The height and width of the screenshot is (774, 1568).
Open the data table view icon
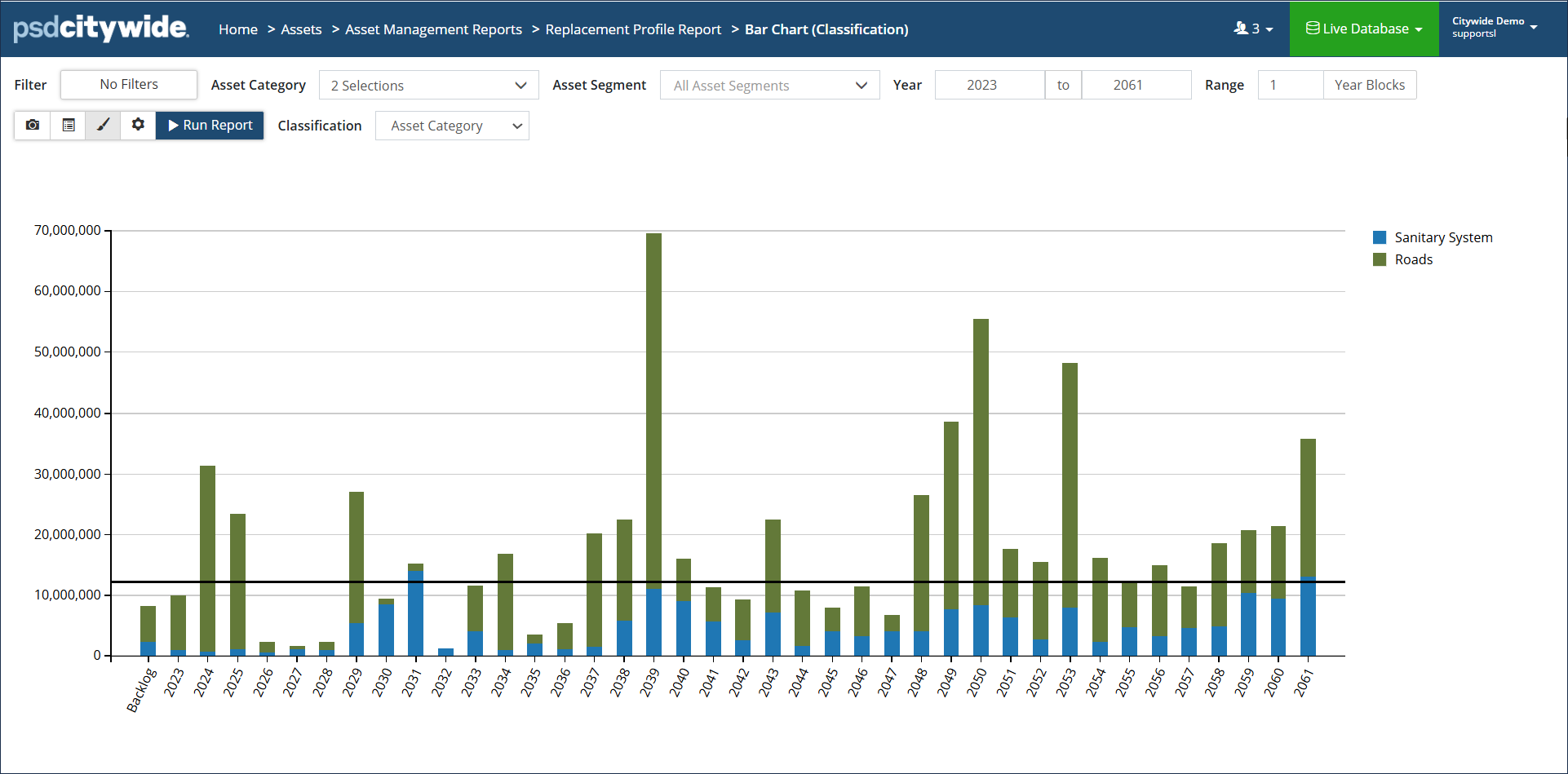coord(69,125)
